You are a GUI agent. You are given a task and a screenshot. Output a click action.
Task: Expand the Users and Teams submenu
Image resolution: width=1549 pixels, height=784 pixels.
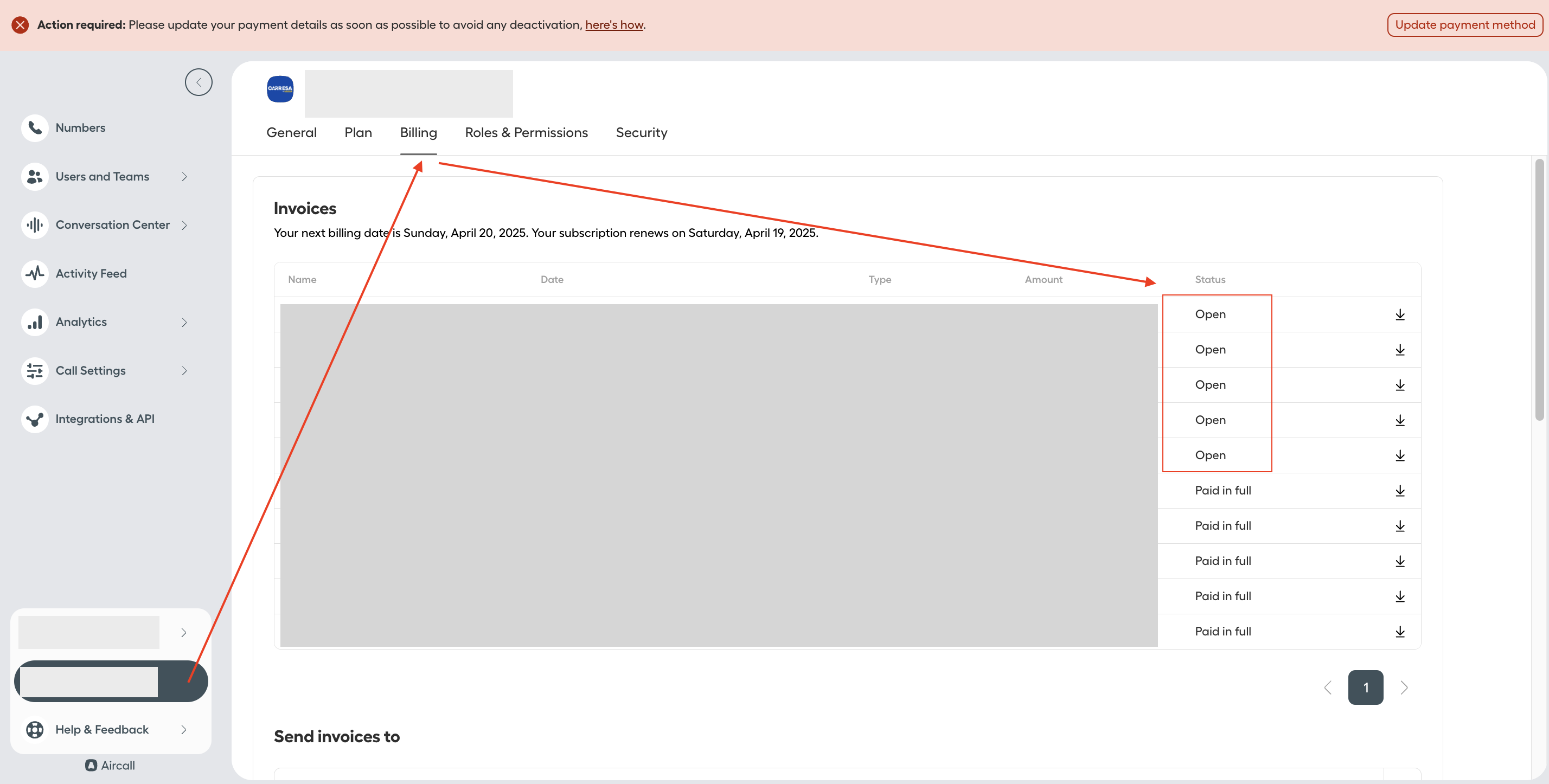point(184,177)
